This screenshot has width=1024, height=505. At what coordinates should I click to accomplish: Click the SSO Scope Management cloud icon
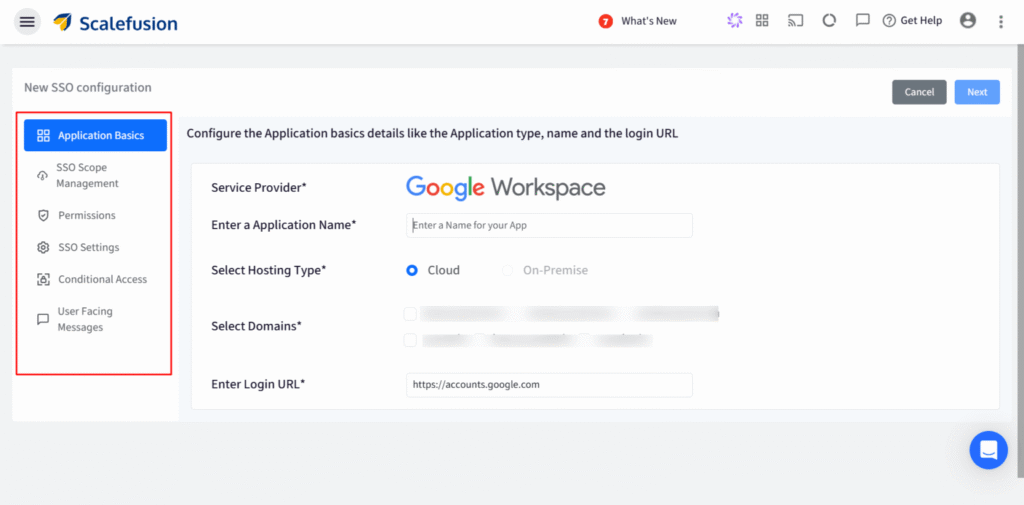tap(43, 176)
